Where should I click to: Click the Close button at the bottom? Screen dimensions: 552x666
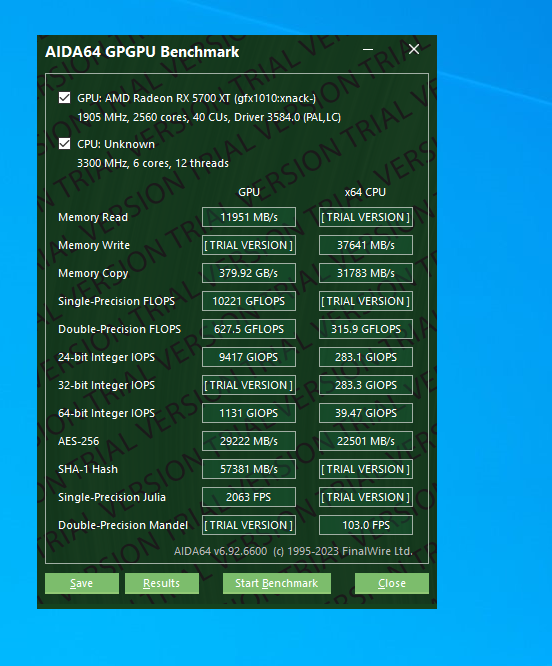[391, 583]
